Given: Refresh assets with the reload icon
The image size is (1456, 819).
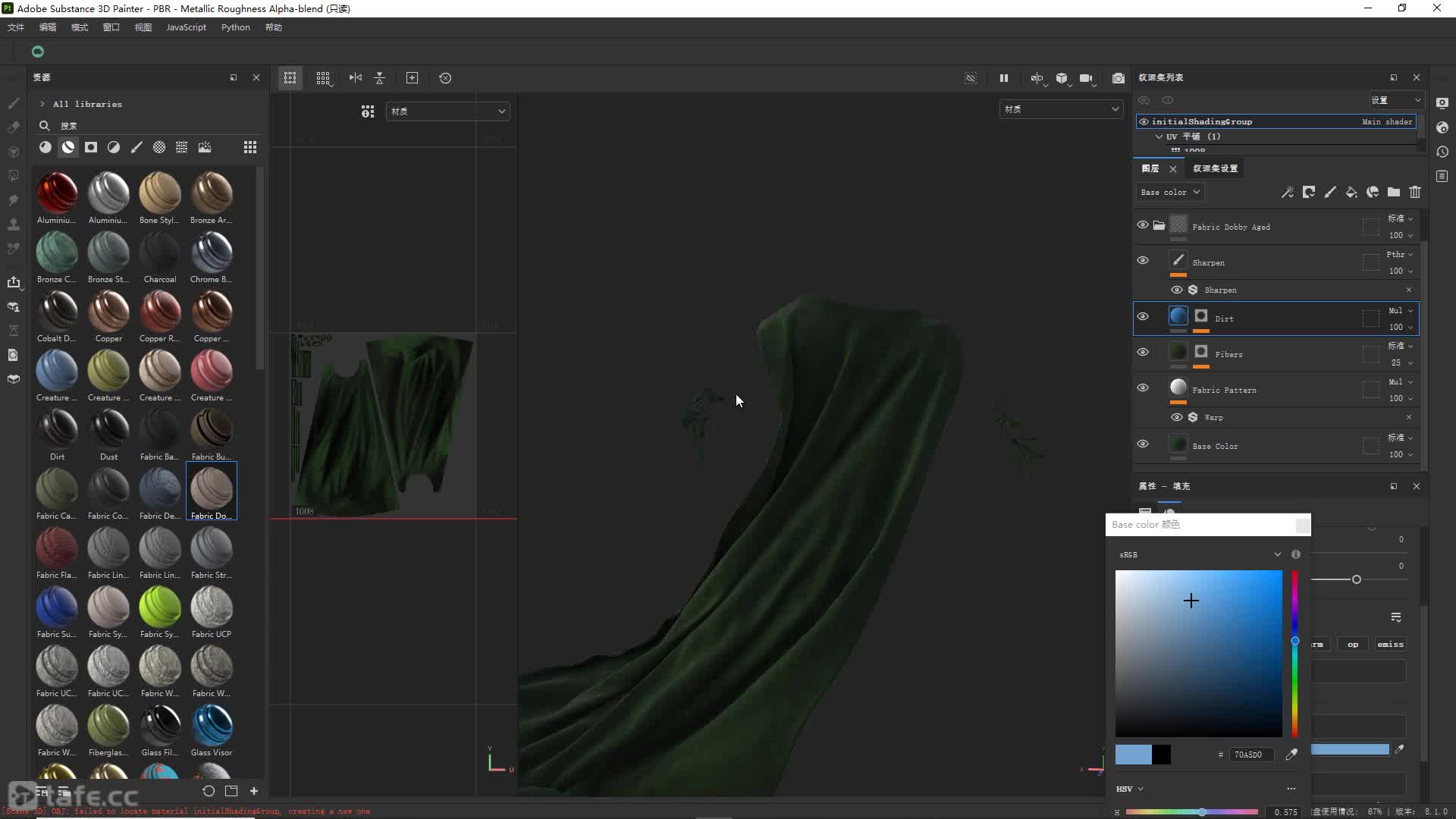Looking at the screenshot, I should tap(209, 791).
